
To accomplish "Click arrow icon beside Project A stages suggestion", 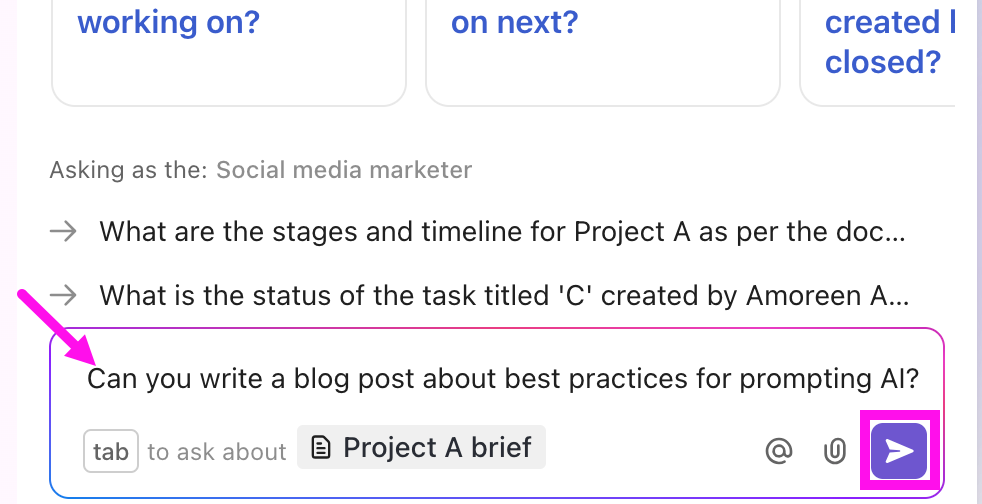I will 64,233.
